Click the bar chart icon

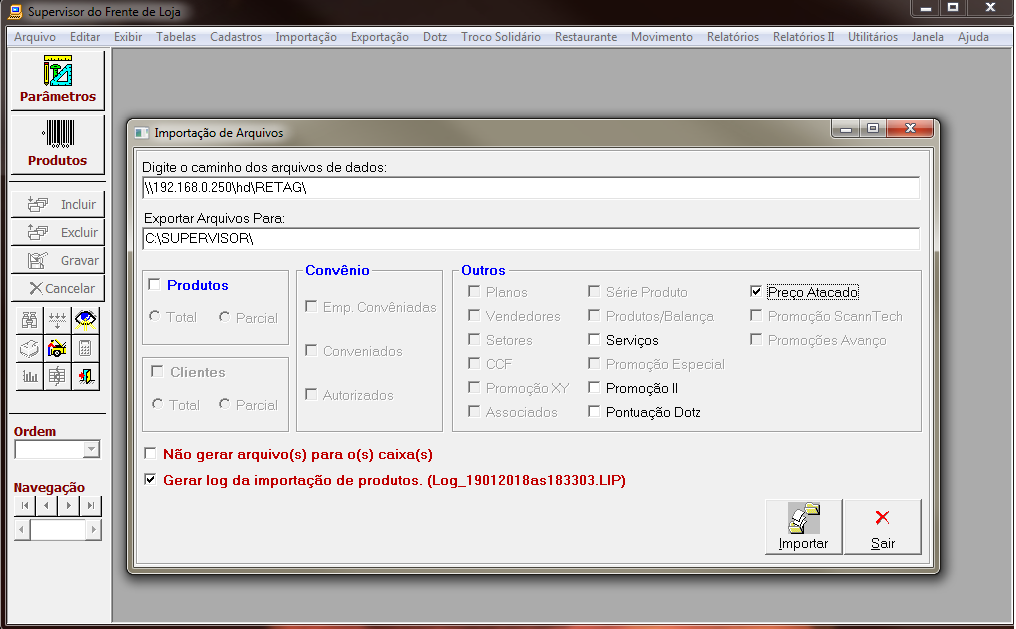(x=29, y=377)
